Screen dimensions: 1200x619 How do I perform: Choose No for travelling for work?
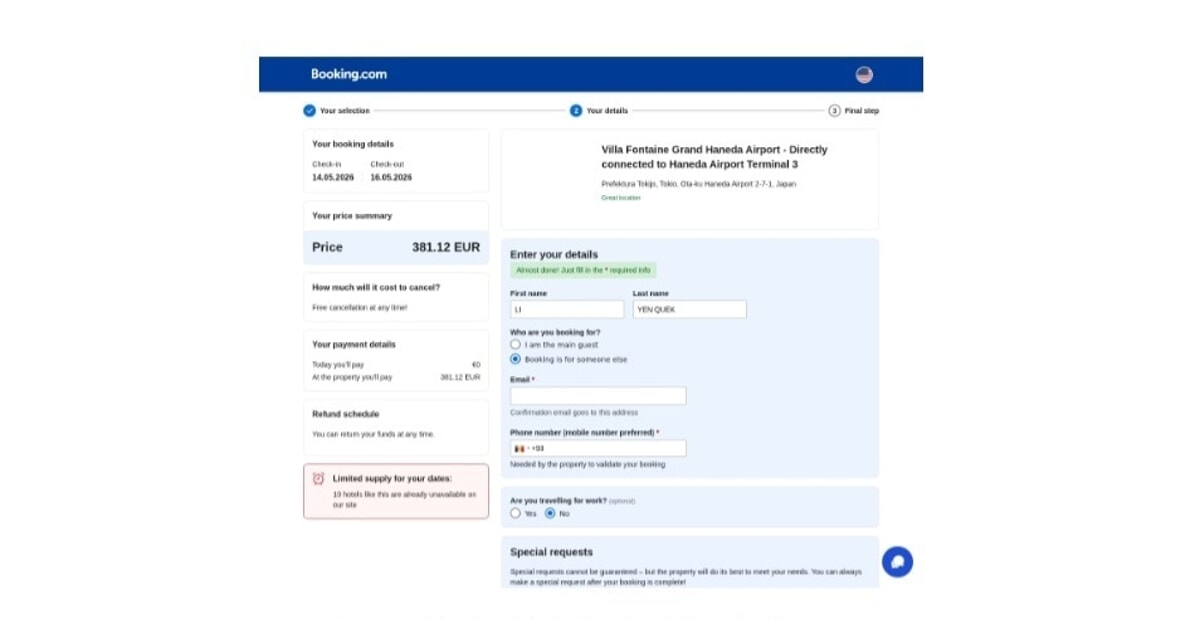[550, 513]
